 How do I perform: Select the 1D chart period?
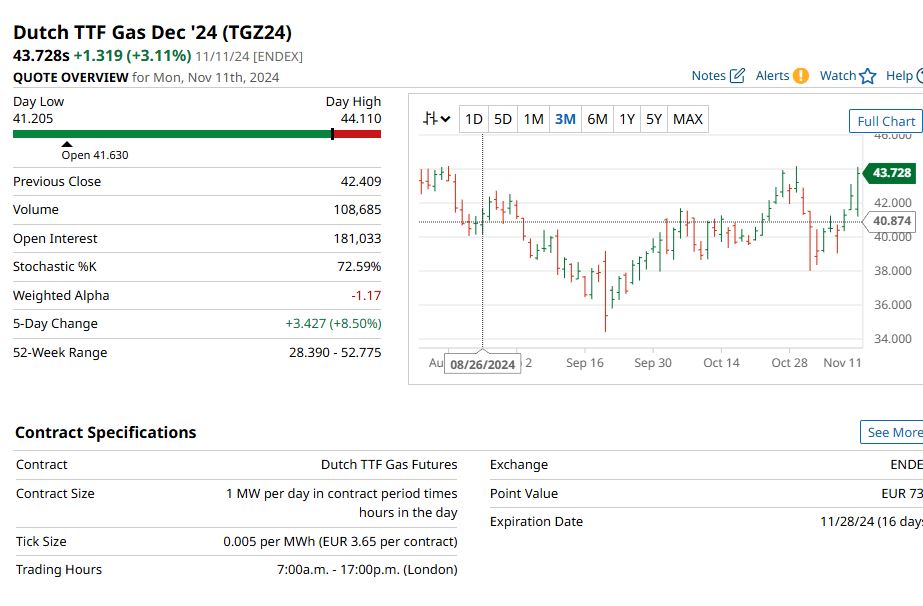click(474, 120)
